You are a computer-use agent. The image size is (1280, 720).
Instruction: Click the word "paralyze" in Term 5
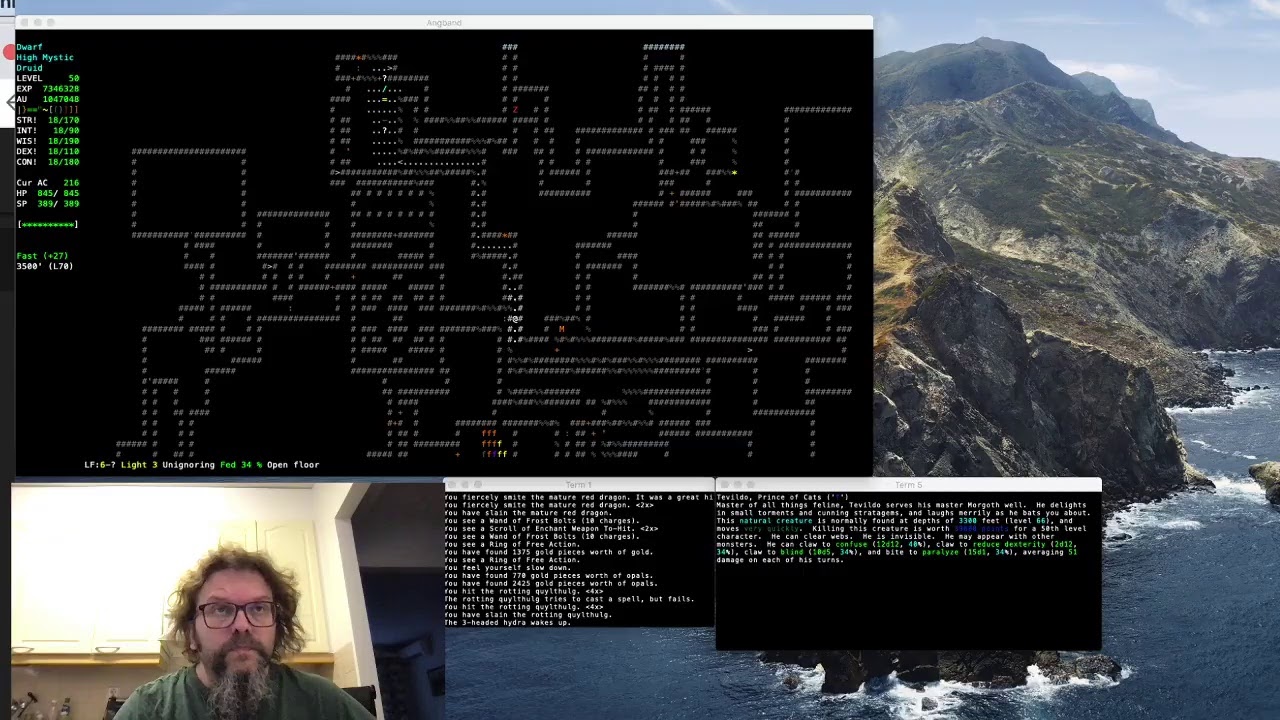941,552
